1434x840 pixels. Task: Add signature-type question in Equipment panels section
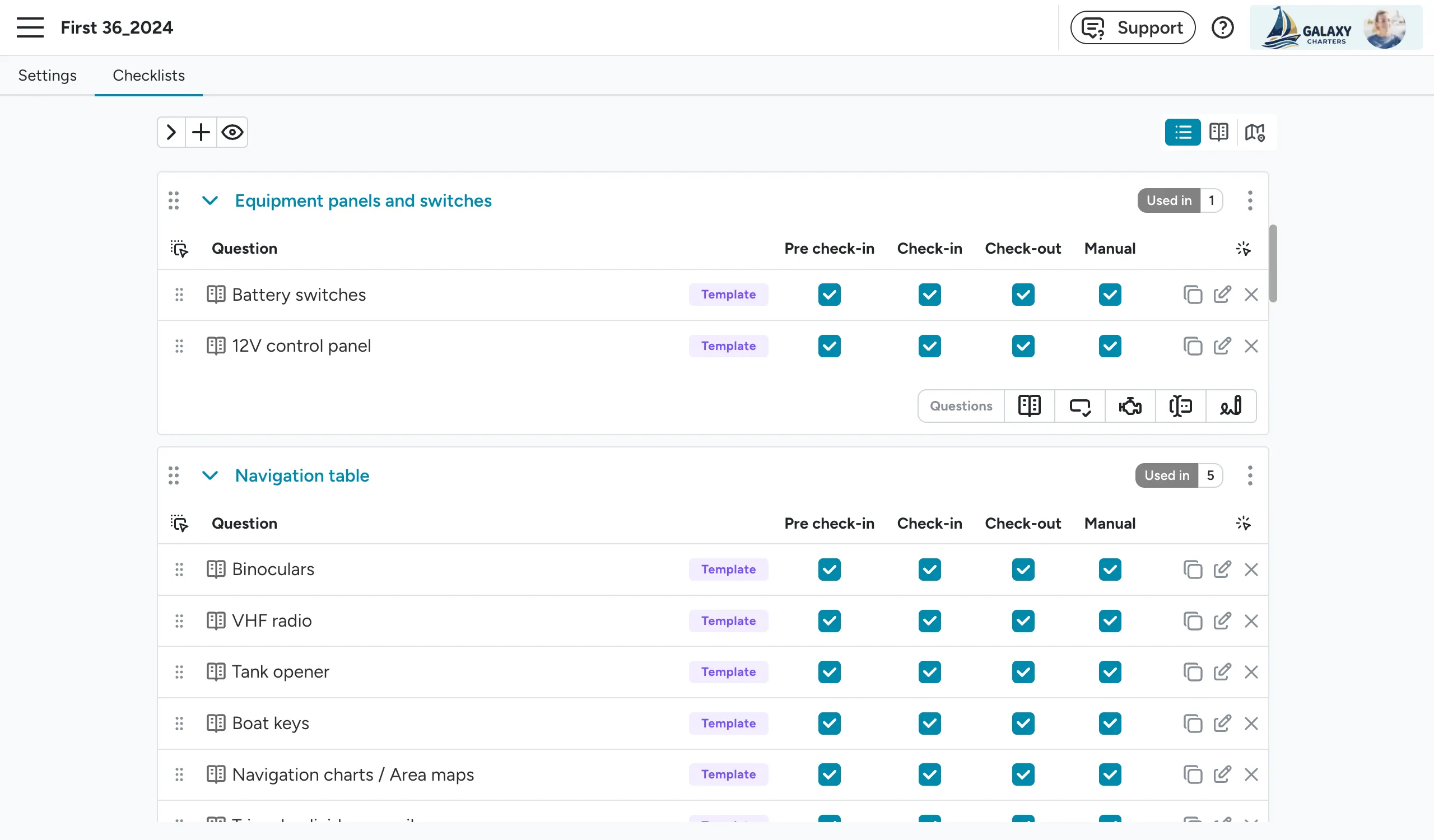pos(1231,406)
